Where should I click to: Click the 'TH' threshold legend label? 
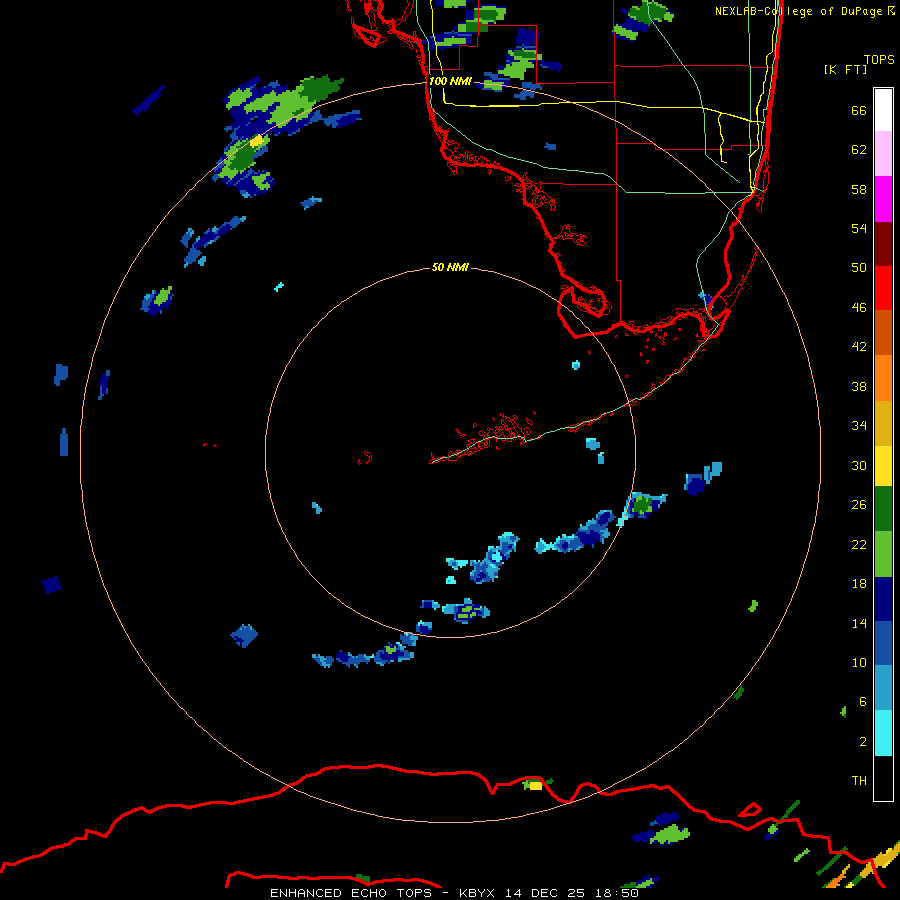click(x=859, y=781)
